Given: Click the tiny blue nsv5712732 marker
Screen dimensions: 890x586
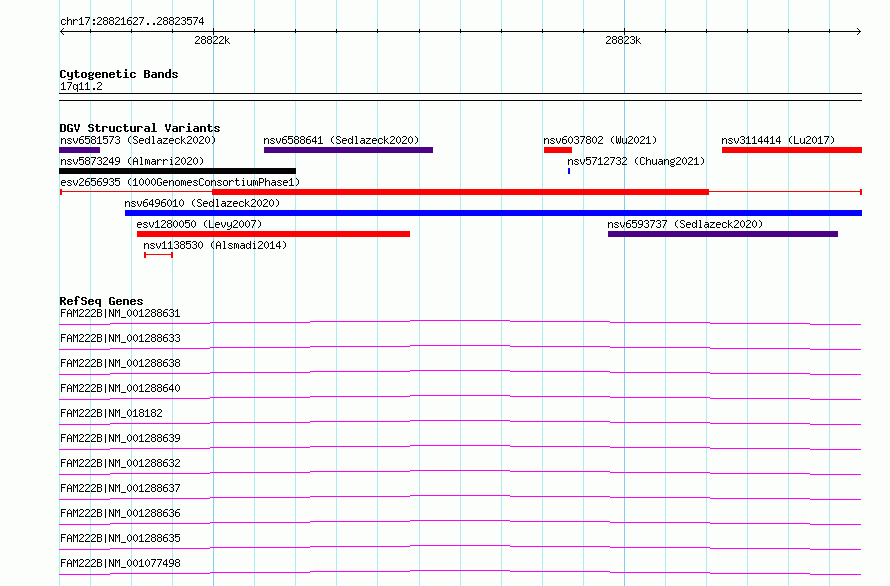Looking at the screenshot, I should pos(569,171).
